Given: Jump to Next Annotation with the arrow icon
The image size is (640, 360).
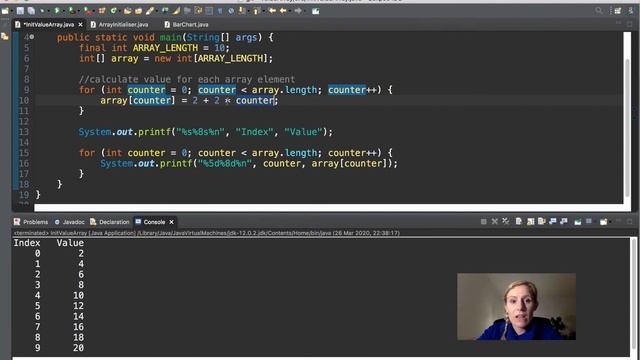Looking at the screenshot, I should pos(242,11).
